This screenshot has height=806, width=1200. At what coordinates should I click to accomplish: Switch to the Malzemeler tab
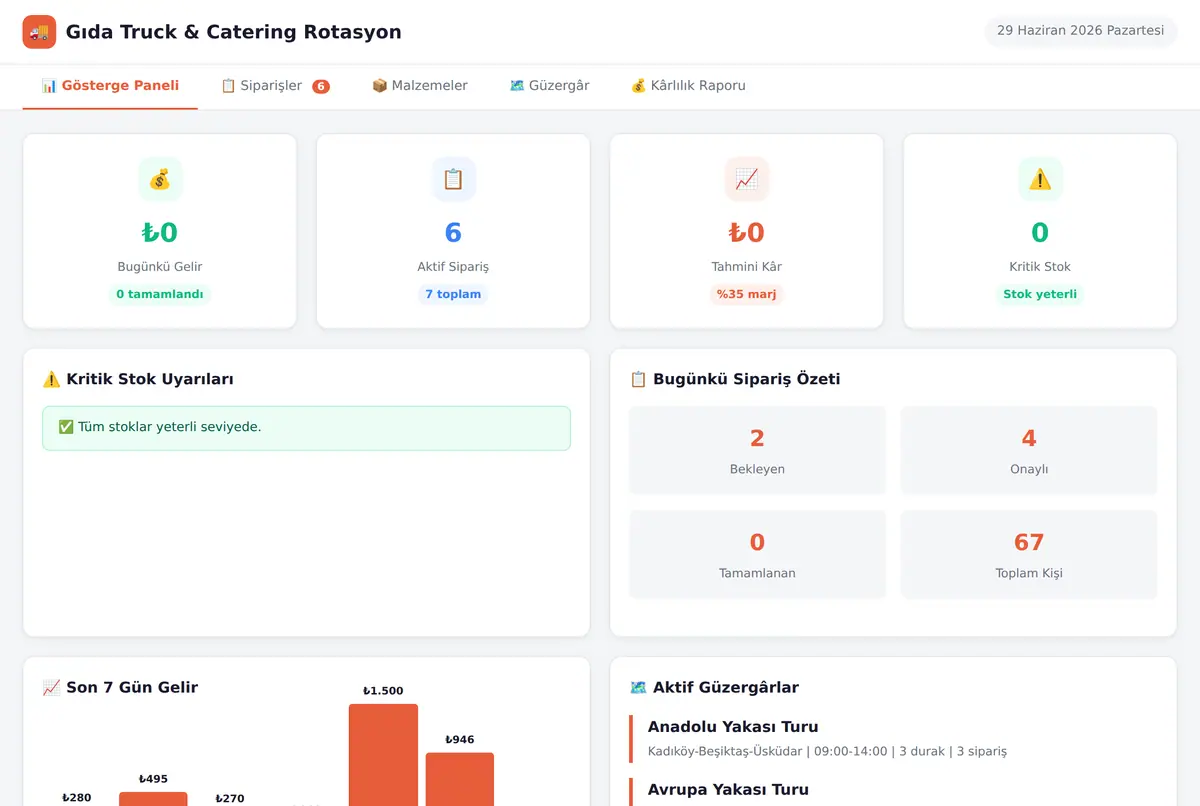click(x=420, y=86)
